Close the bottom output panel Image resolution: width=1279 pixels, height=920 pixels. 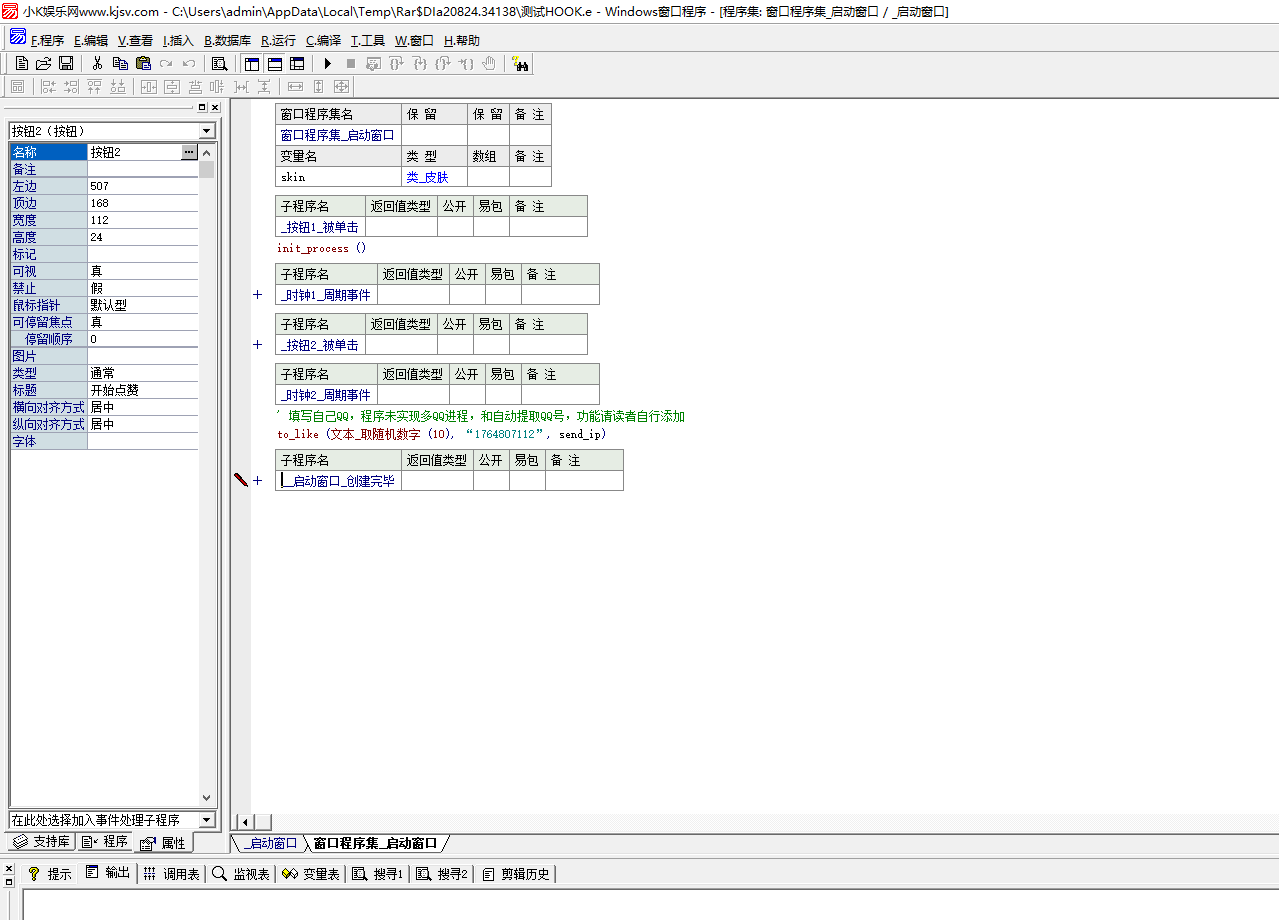pos(9,869)
